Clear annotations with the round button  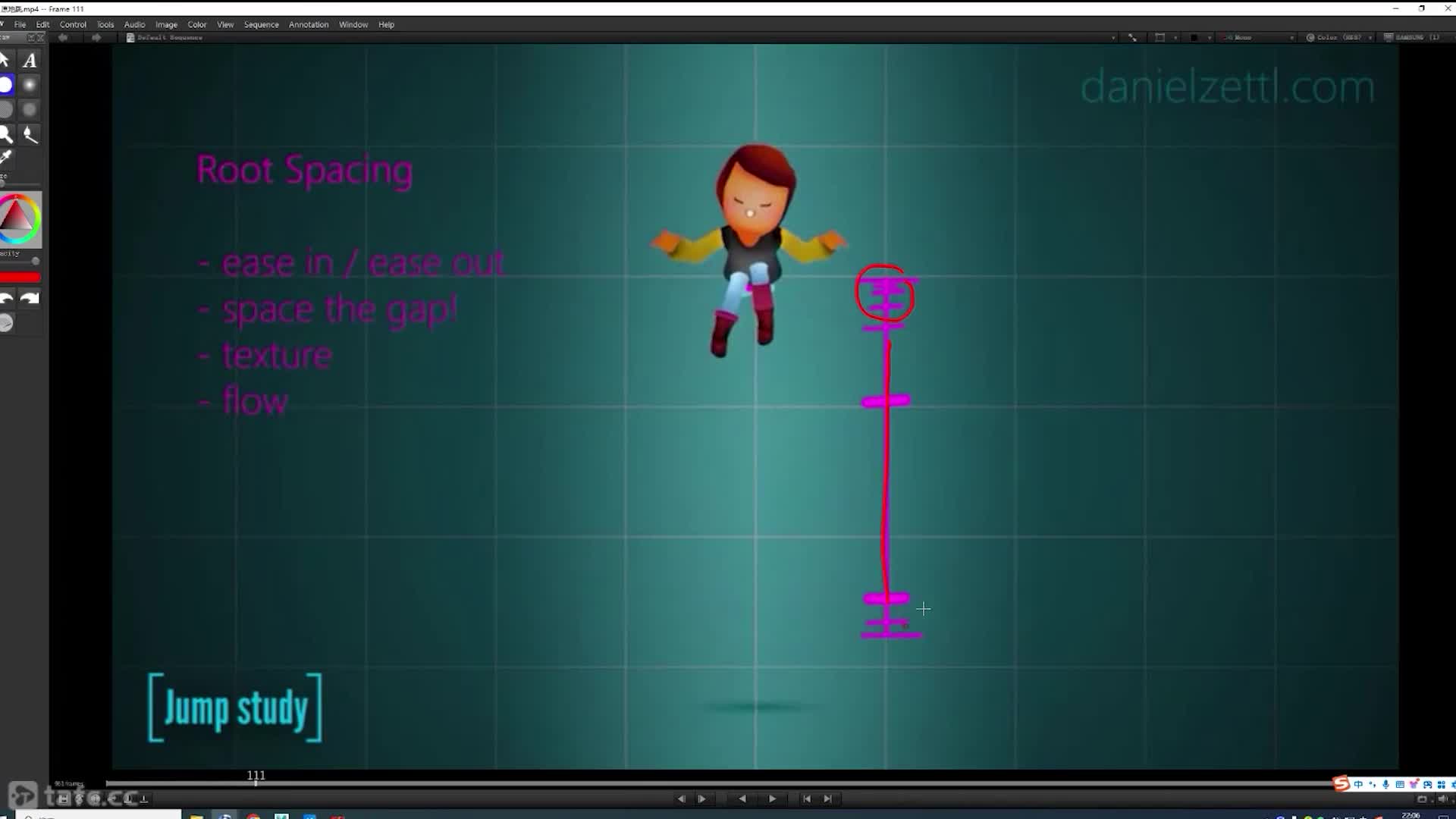(6, 323)
